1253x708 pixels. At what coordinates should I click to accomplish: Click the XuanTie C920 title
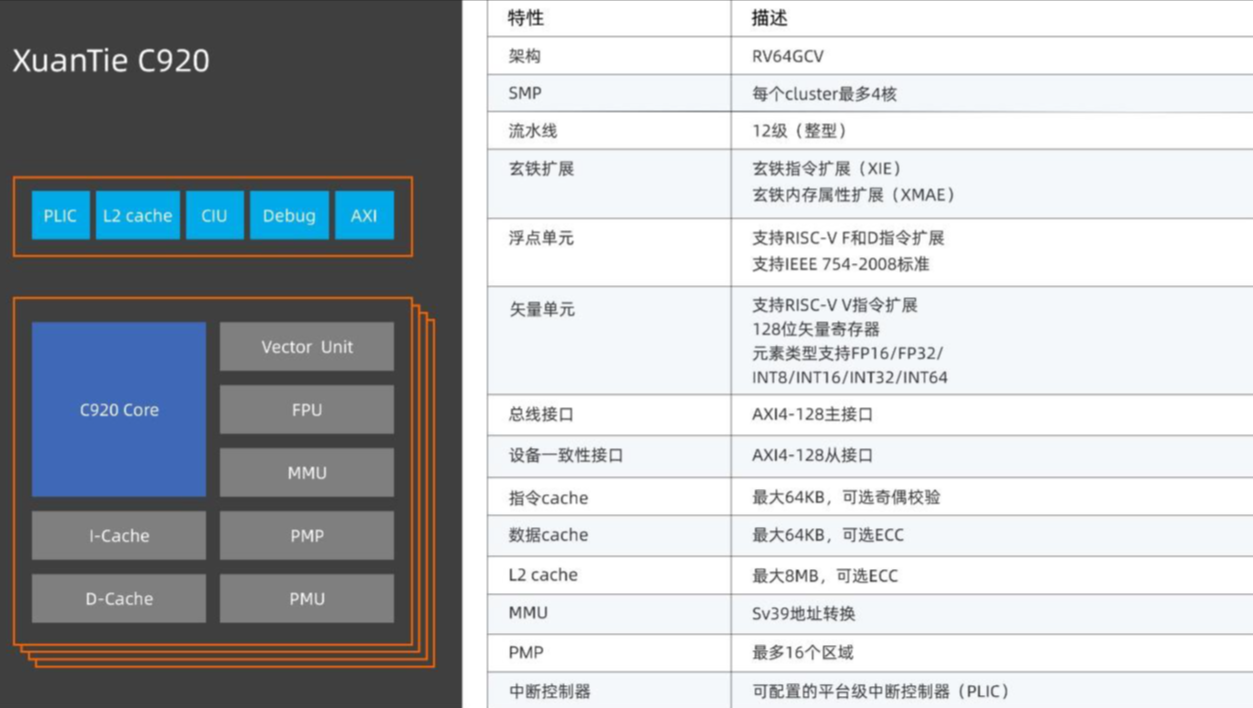[111, 60]
